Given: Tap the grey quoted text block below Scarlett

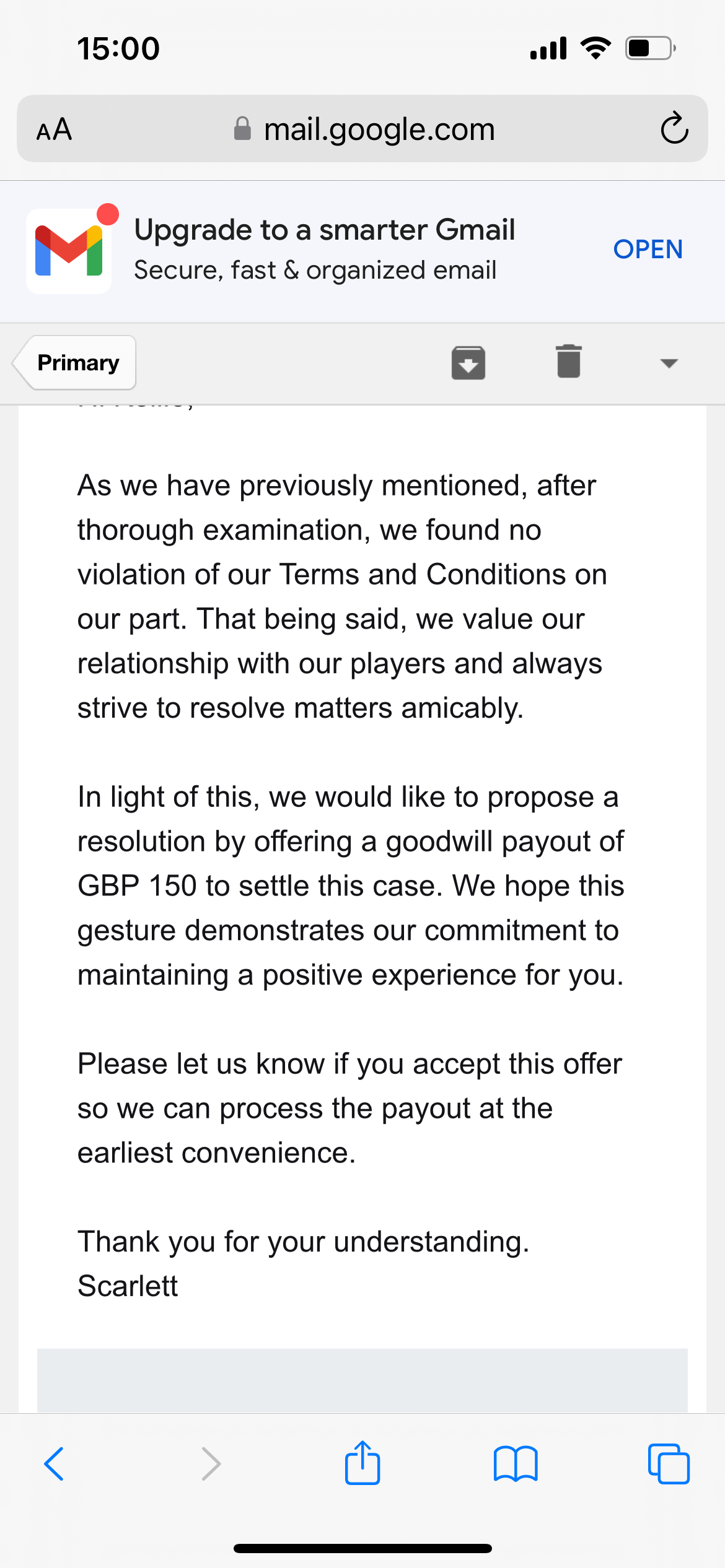Looking at the screenshot, I should (362, 1380).
